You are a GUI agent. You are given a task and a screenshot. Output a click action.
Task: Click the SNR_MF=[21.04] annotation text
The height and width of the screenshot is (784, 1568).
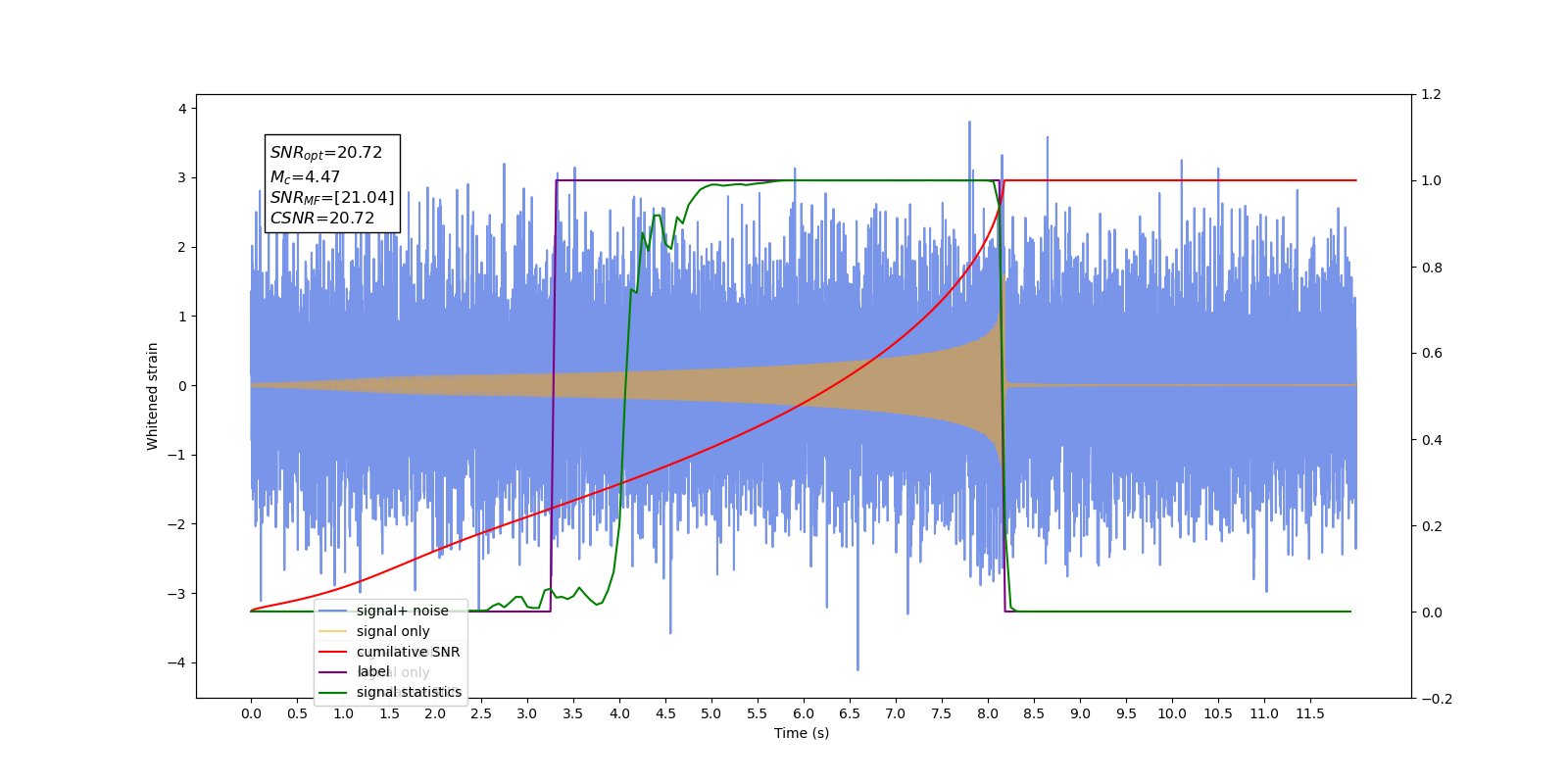click(332, 198)
